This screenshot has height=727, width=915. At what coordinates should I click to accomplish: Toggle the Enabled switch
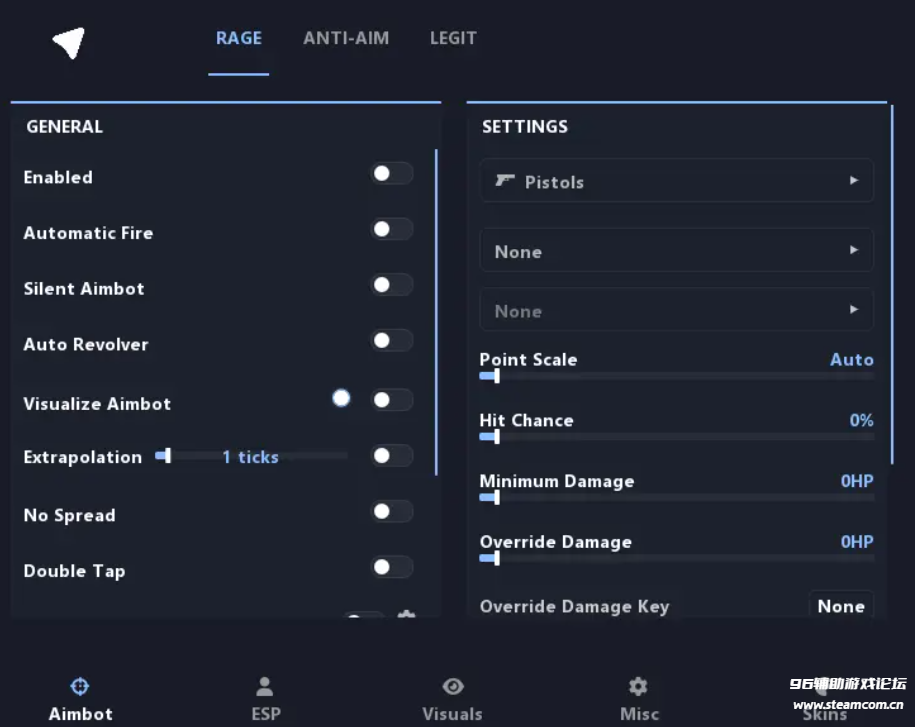392,173
